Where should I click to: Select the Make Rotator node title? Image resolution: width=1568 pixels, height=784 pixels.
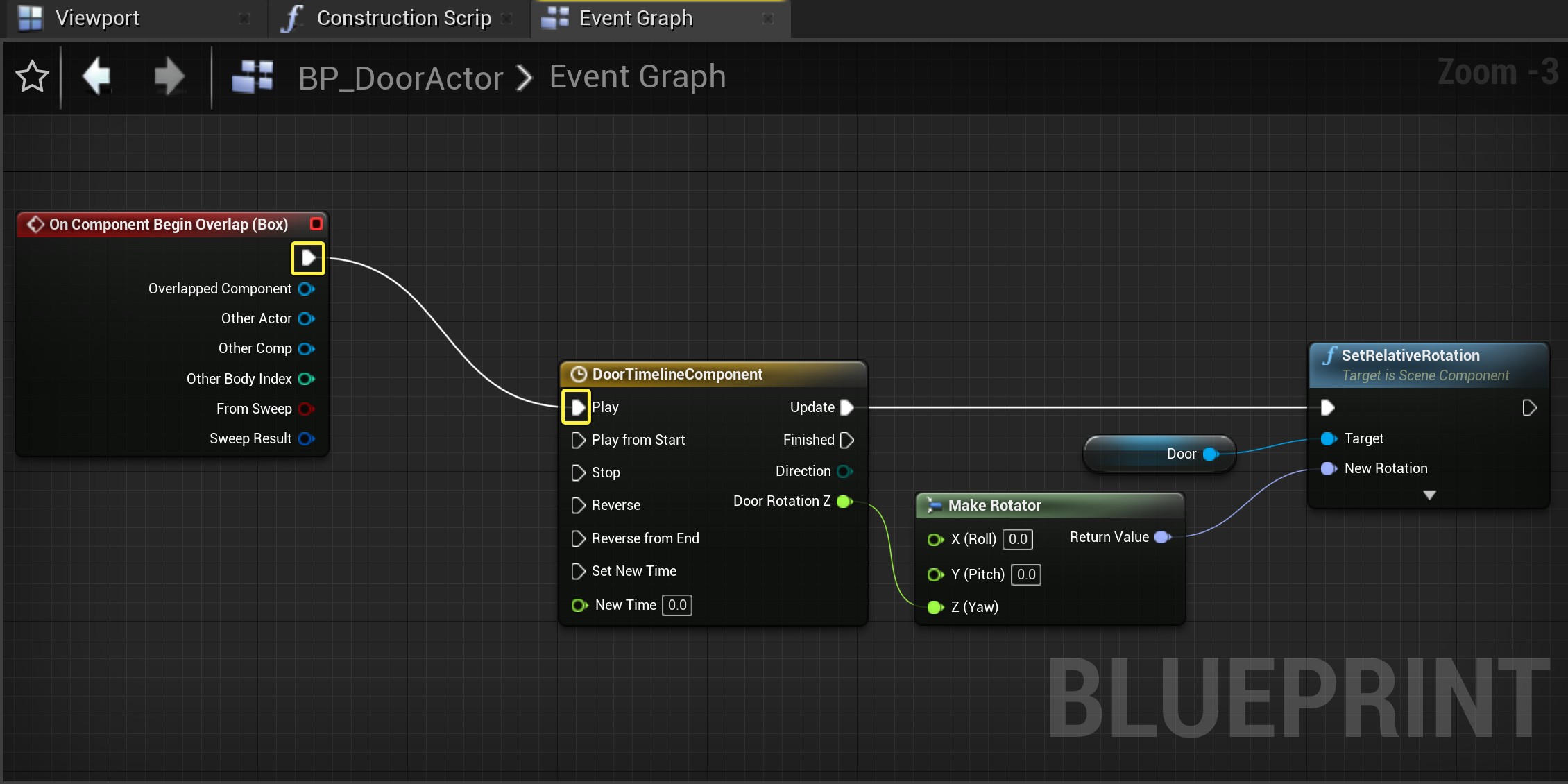994,505
